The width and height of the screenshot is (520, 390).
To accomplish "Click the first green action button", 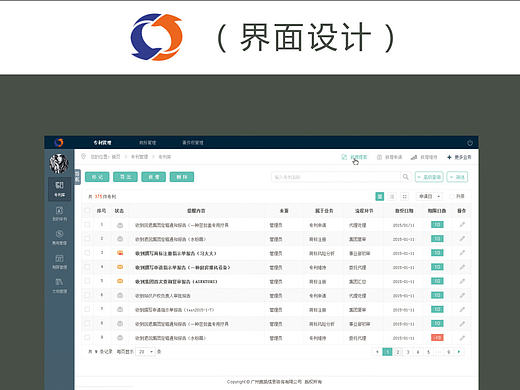I will tap(97, 177).
